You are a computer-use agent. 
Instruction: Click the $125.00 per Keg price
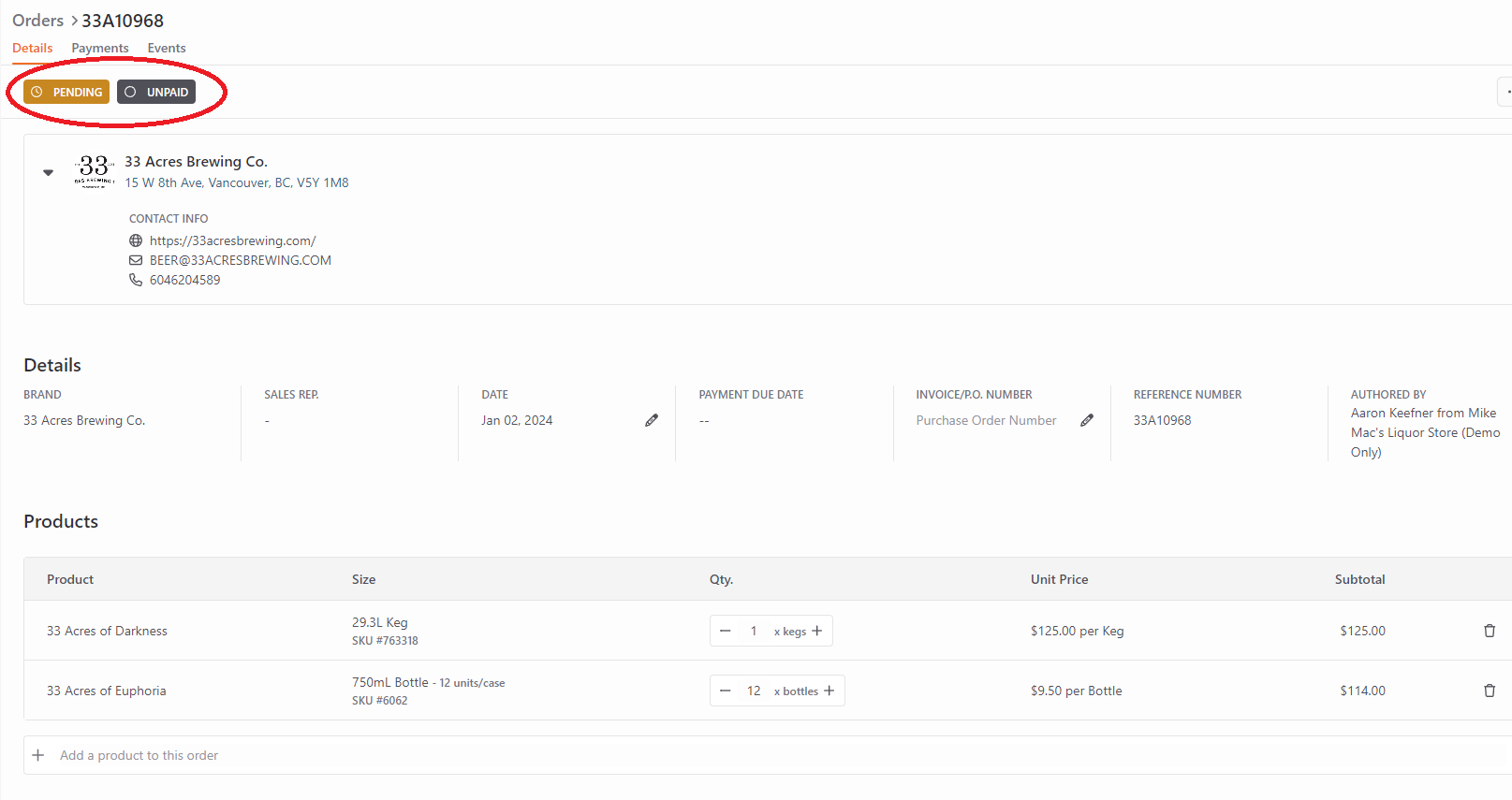(x=1077, y=631)
